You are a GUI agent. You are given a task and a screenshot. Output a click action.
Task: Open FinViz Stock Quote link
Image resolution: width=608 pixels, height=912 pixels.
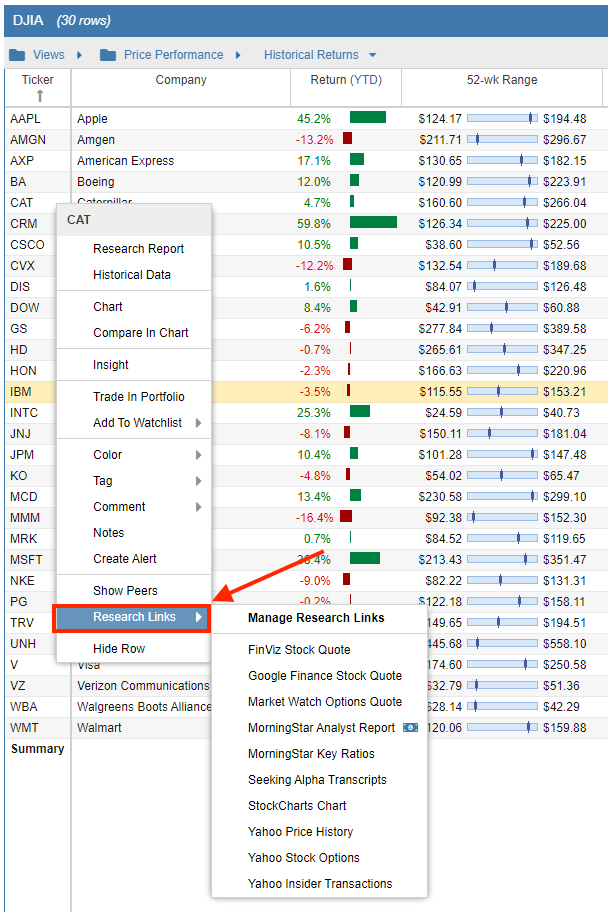pos(299,650)
